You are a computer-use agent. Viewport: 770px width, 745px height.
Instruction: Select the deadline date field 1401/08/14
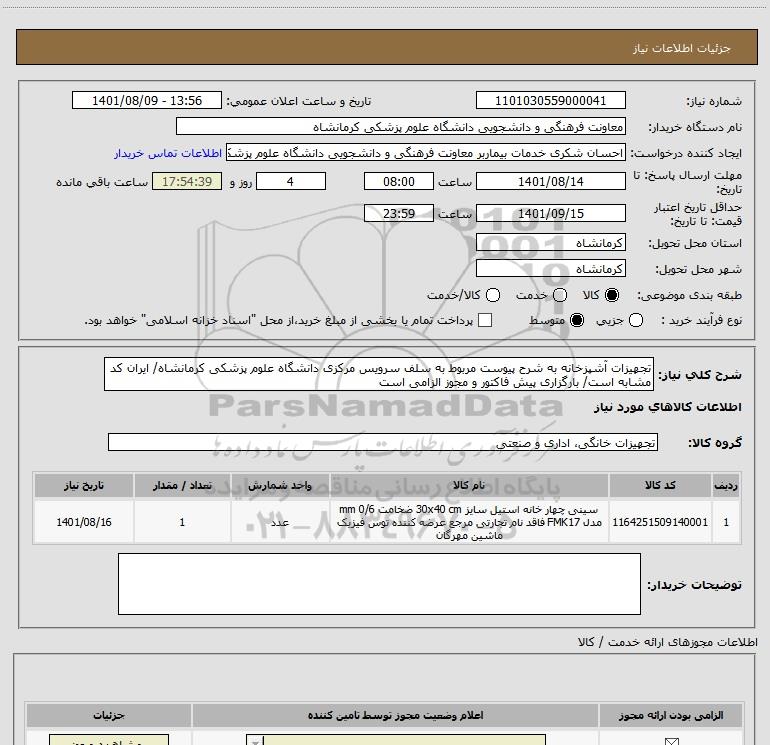pos(550,182)
